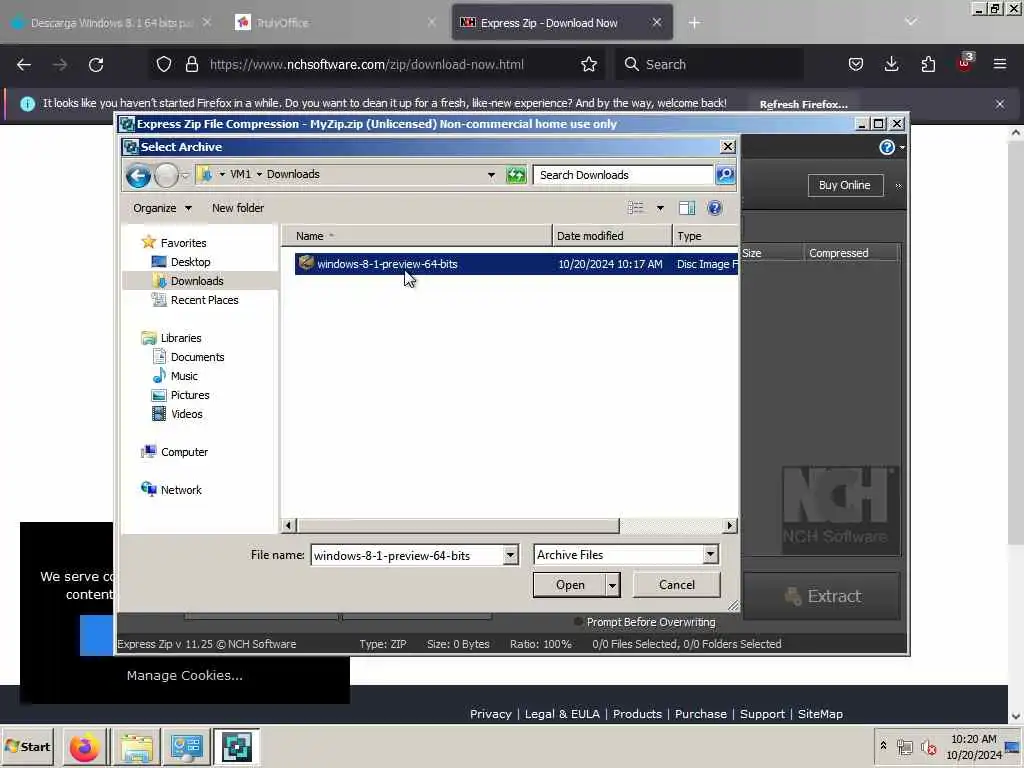This screenshot has height=768, width=1024.
Task: Click the Back arrow in Select Archive dialog
Action: (x=138, y=175)
